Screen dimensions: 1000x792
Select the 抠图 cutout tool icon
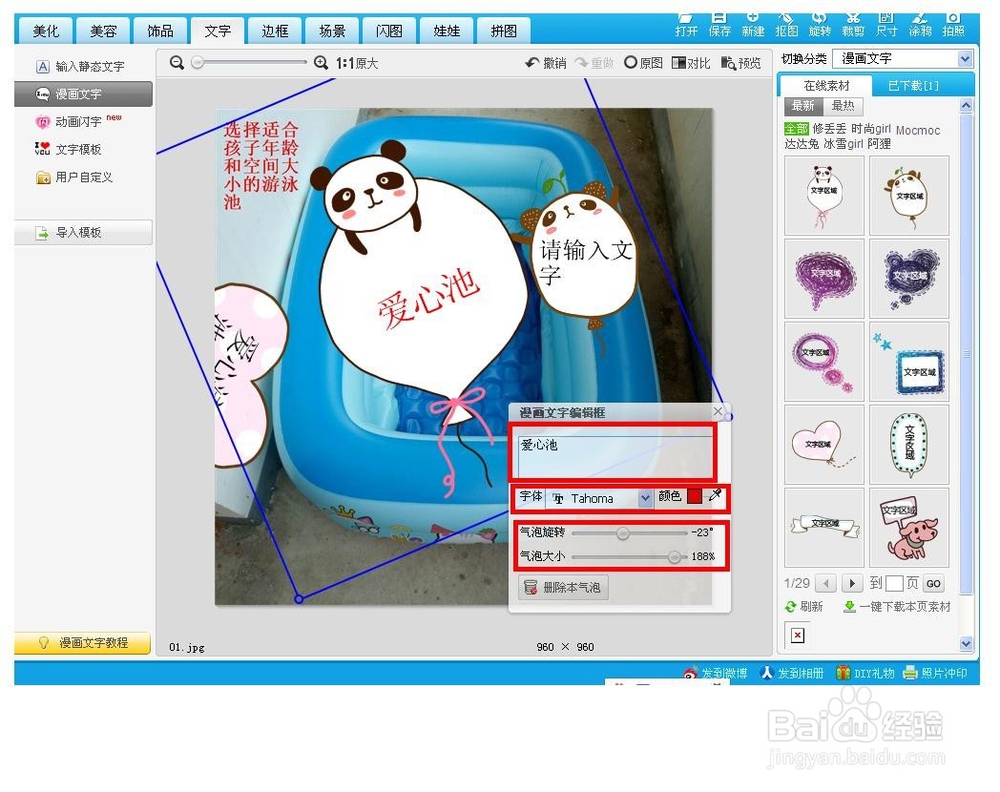pos(786,25)
